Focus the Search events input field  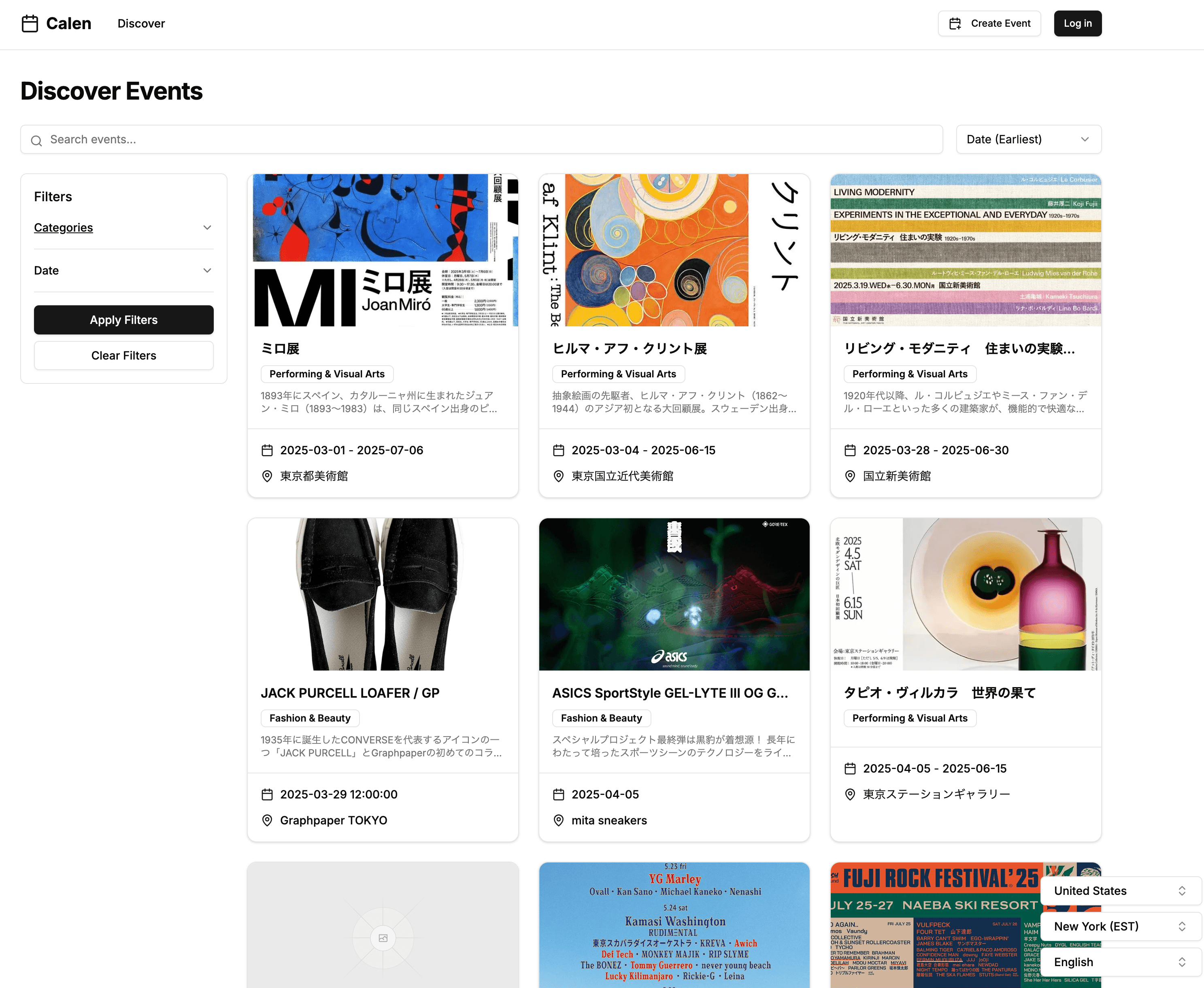pyautogui.click(x=481, y=139)
